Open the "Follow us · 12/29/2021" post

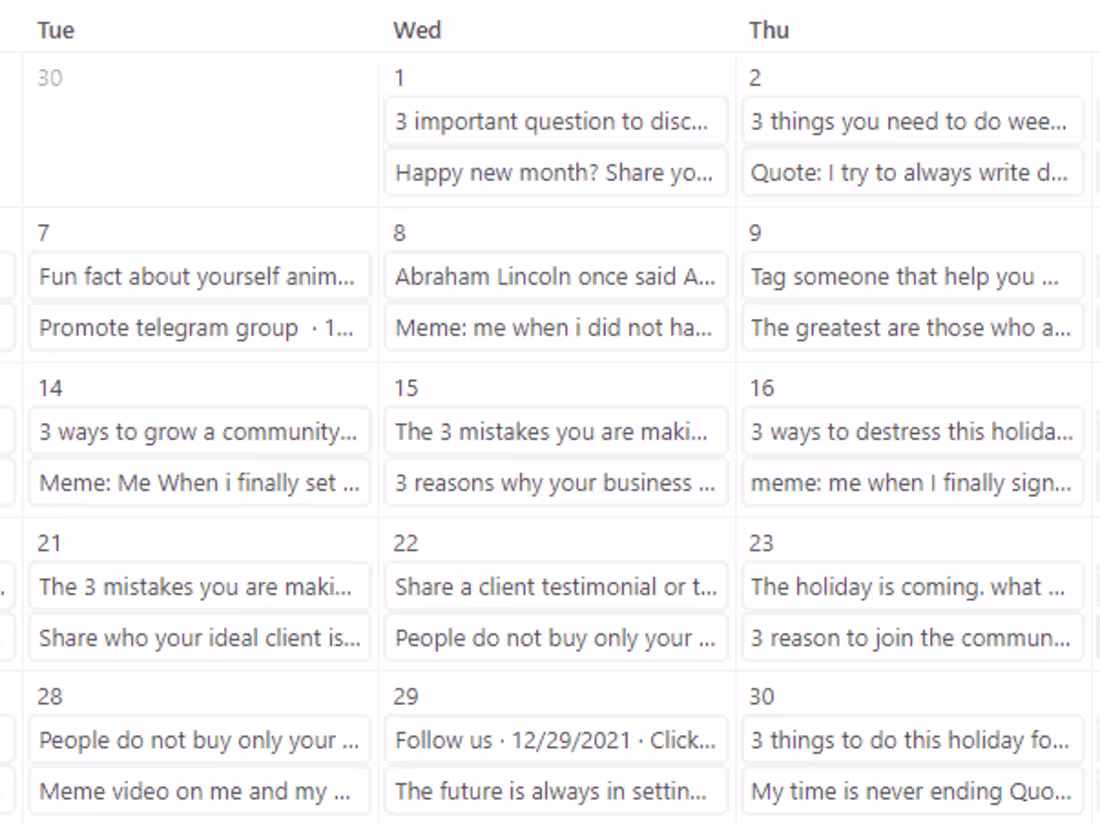(x=556, y=740)
